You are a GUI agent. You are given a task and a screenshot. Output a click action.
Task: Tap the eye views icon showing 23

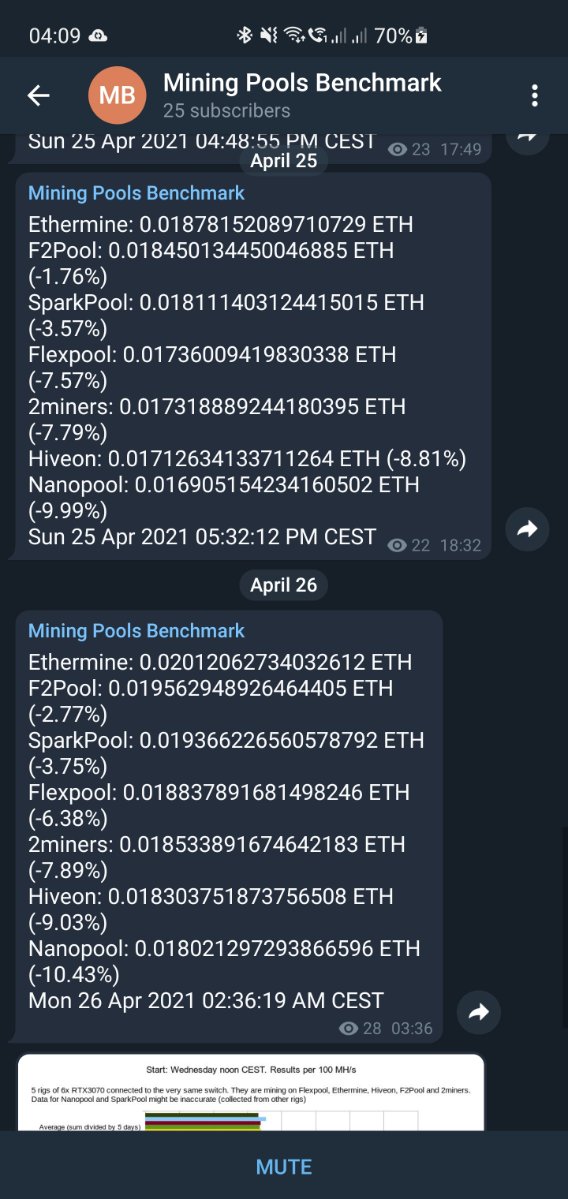coord(397,149)
